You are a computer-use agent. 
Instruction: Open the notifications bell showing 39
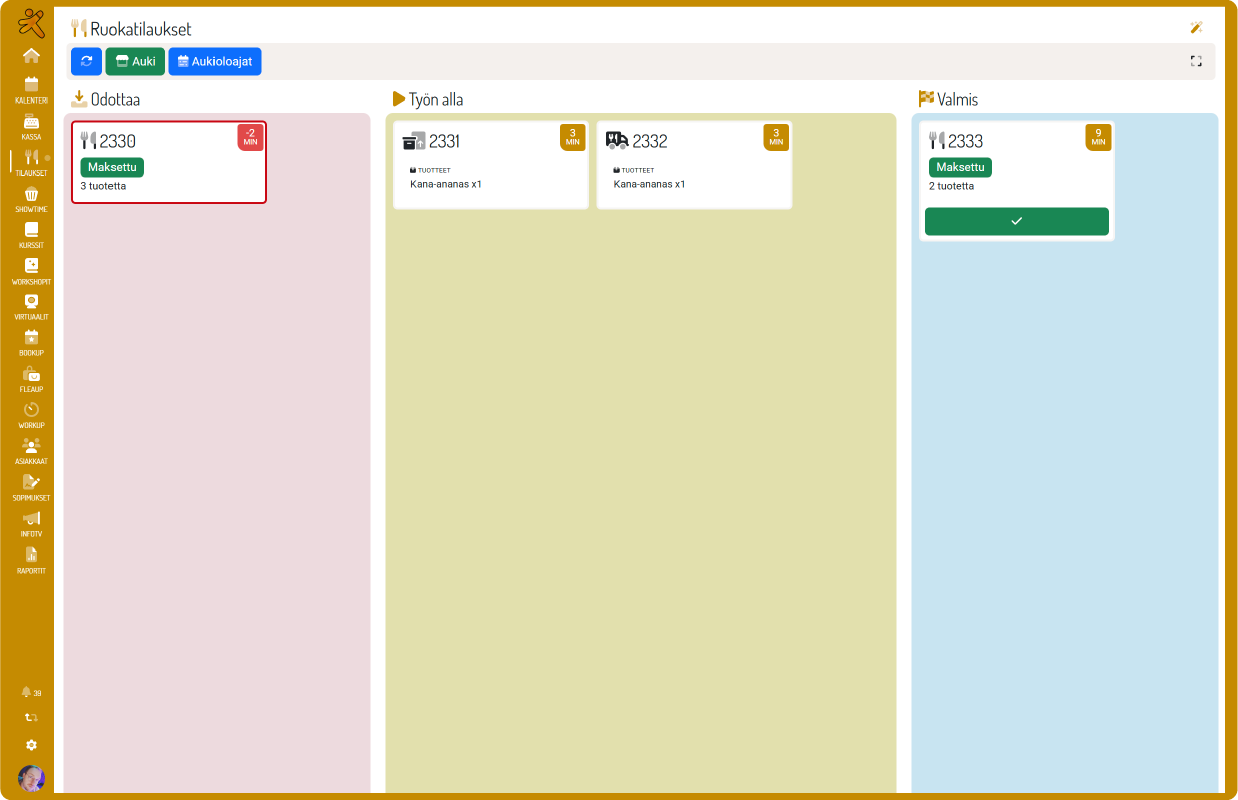click(31, 692)
